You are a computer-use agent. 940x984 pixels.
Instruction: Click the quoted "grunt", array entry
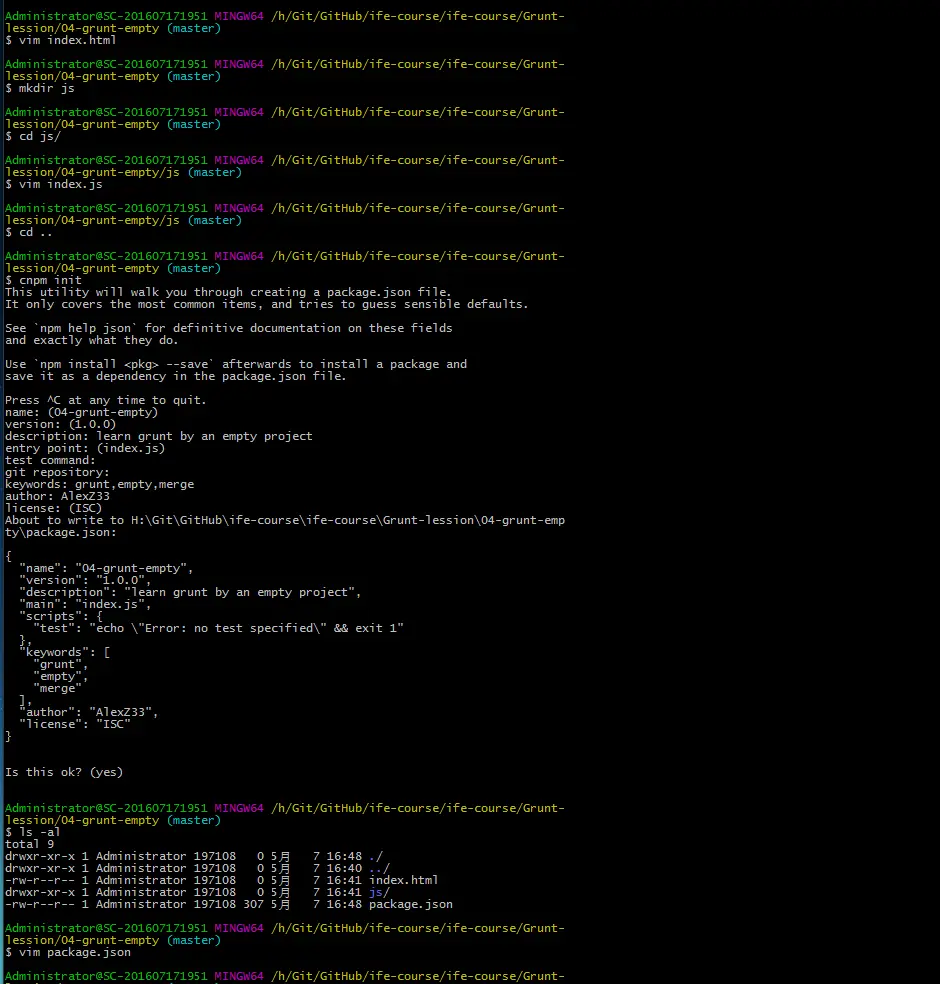point(61,665)
